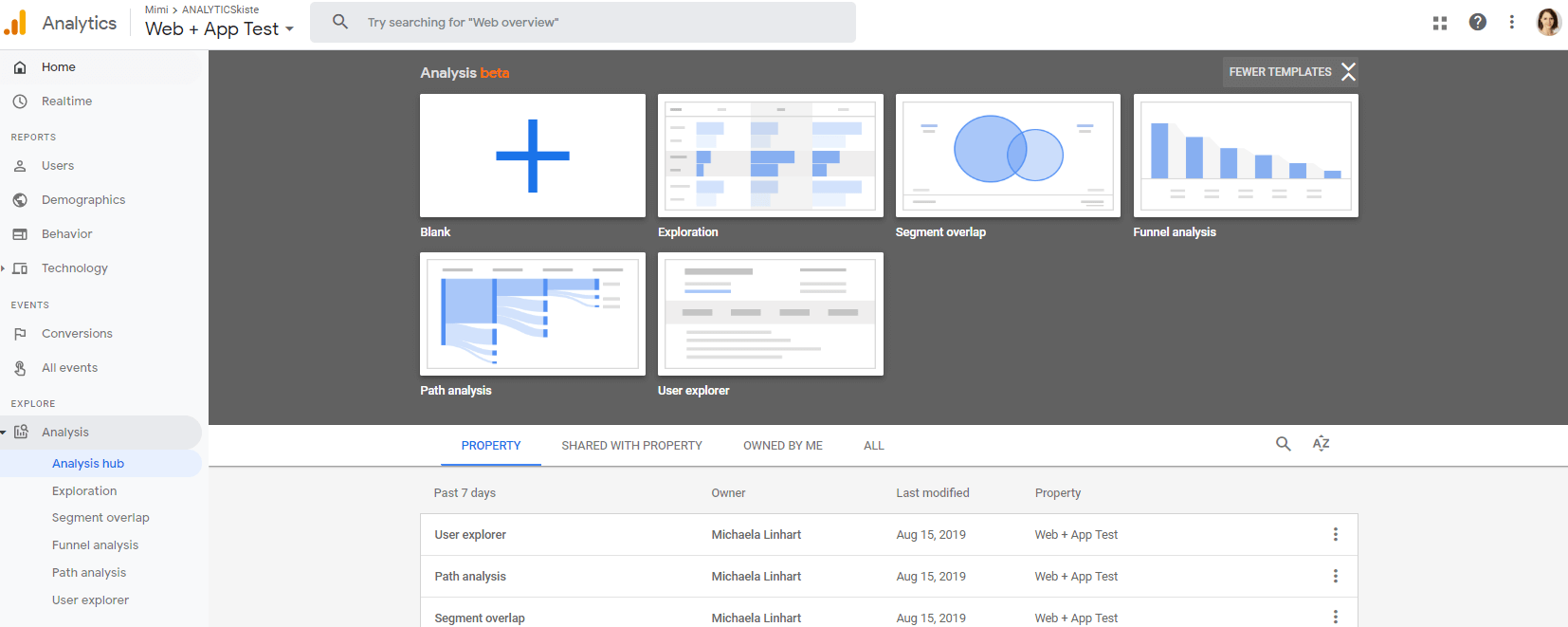Image resolution: width=1568 pixels, height=627 pixels.
Task: Click the search icon above the analyses table
Action: [x=1283, y=444]
